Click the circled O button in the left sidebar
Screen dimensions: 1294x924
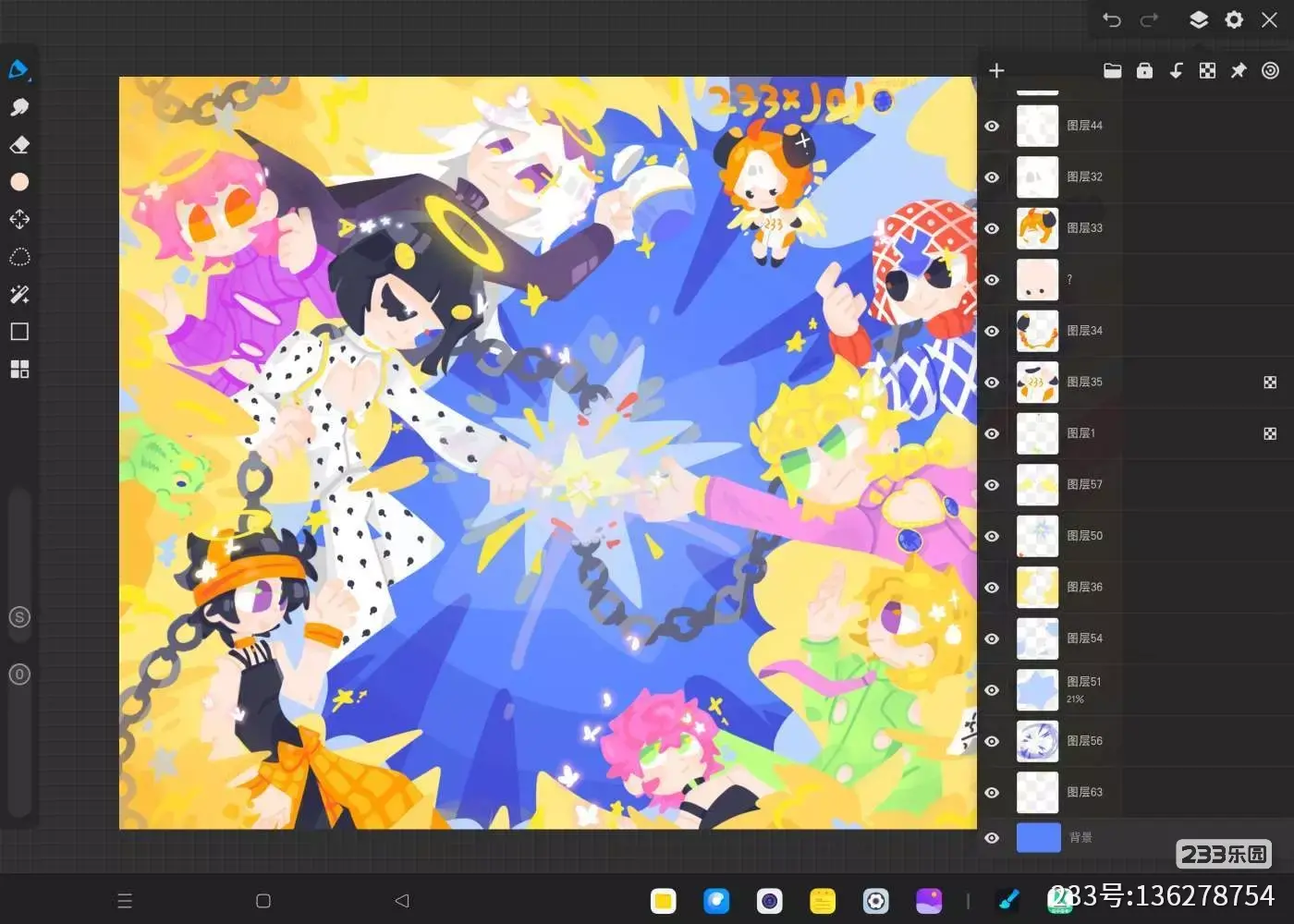click(x=19, y=675)
